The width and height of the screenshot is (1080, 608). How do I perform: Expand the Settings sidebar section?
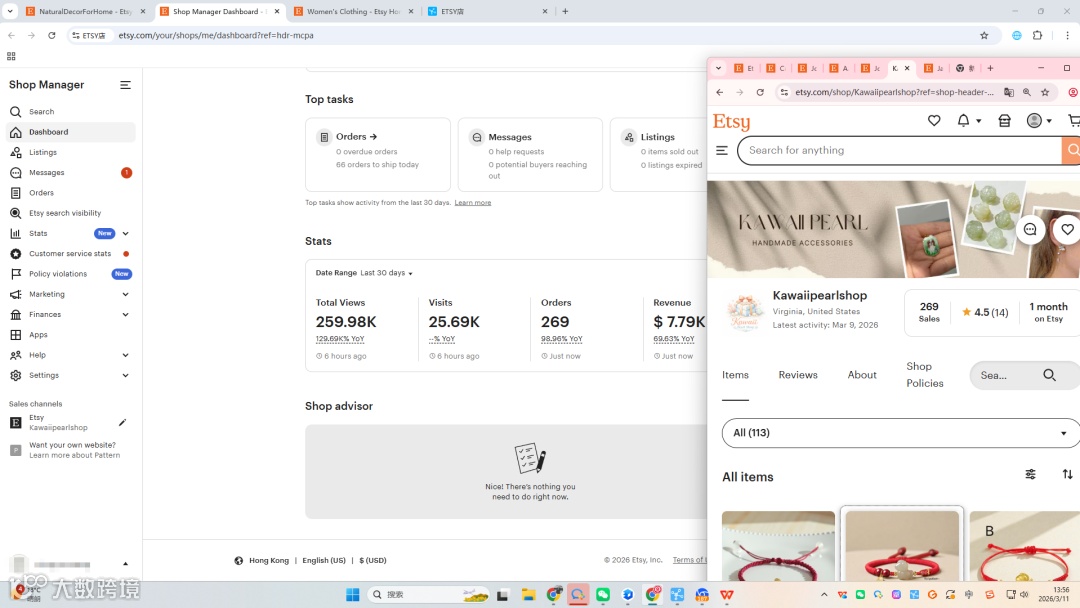(x=125, y=375)
